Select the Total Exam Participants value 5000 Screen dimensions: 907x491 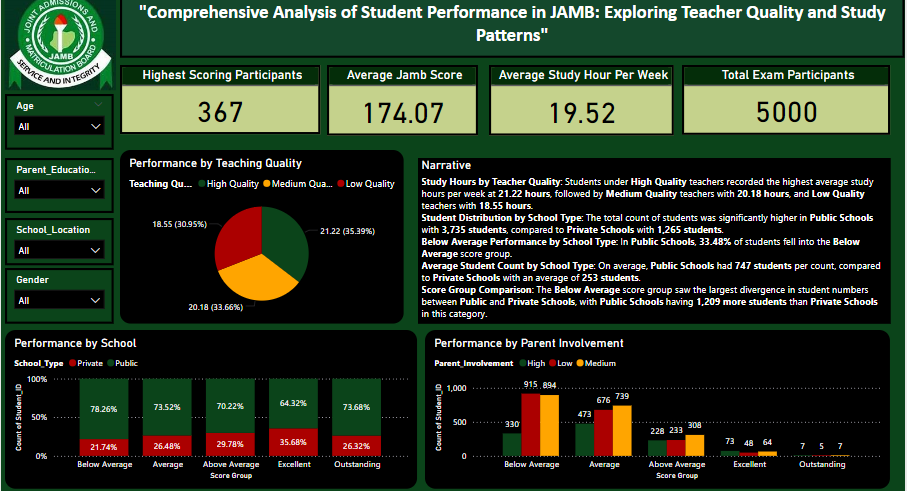tap(787, 112)
